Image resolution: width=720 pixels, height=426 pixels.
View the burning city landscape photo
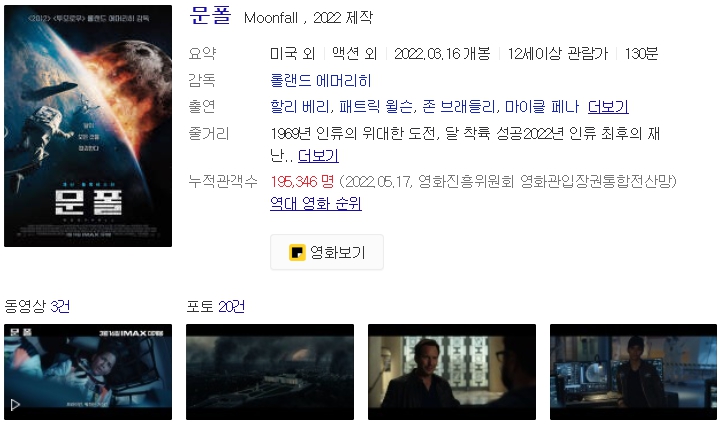pos(270,372)
